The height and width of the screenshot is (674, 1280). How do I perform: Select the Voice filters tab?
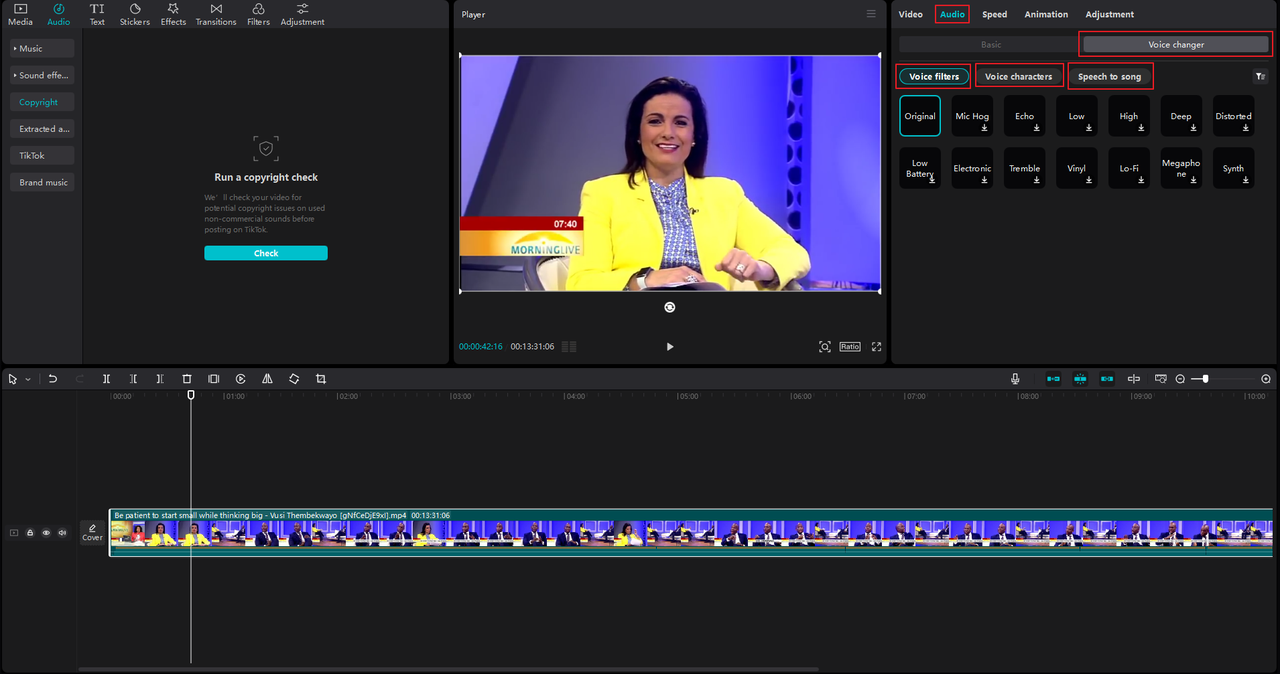coord(934,76)
